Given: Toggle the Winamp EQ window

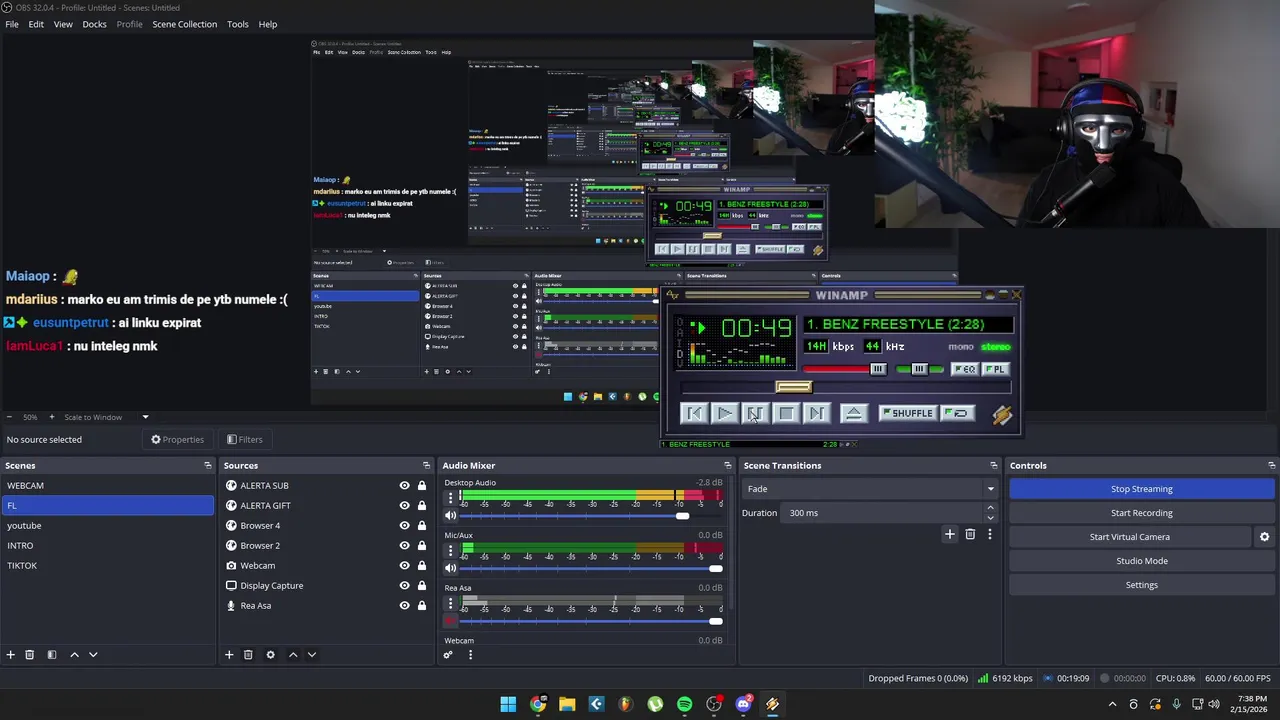Looking at the screenshot, I should pyautogui.click(x=965, y=369).
